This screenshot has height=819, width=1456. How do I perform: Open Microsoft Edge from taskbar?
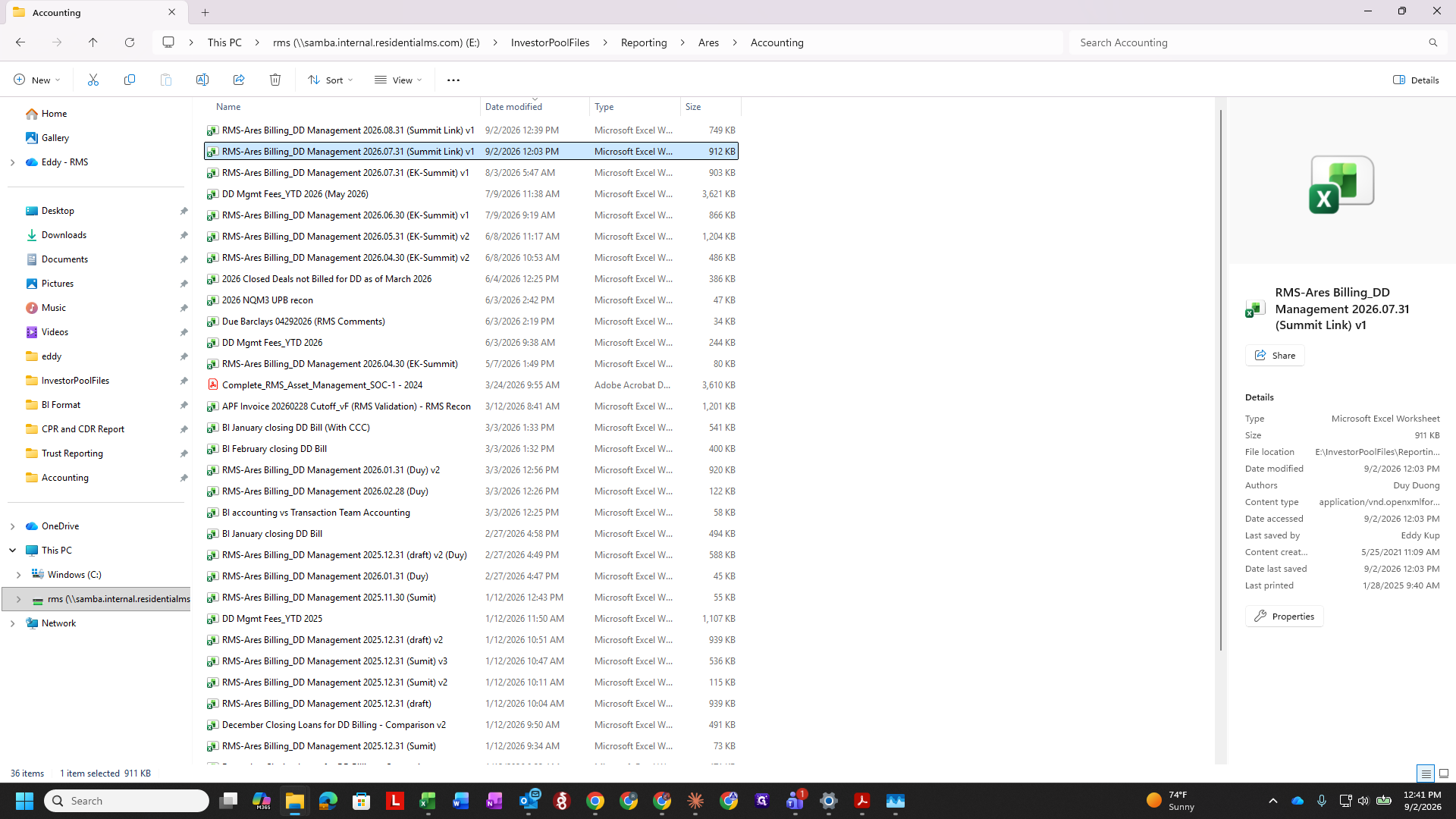click(328, 801)
